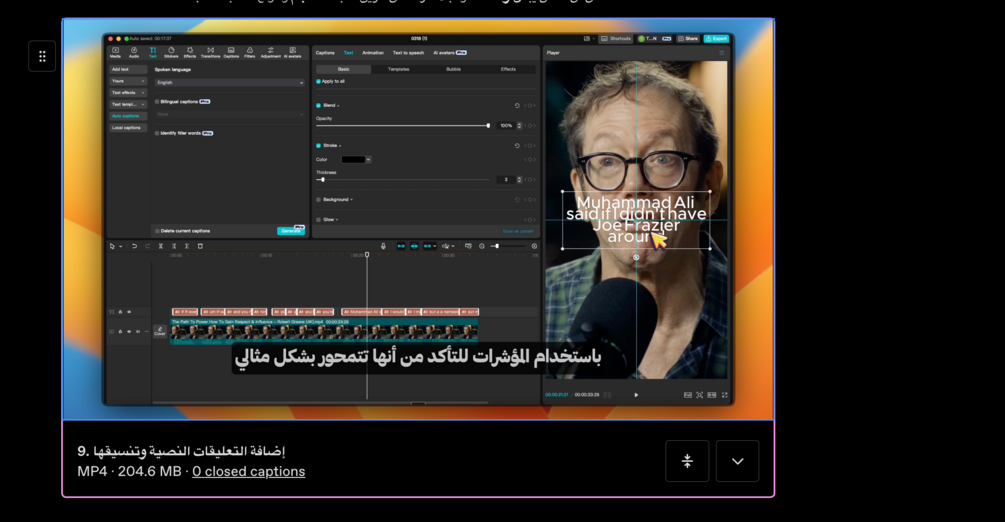The width and height of the screenshot is (1005, 522).
Task: Enable the Background checkbox
Action: (319, 199)
